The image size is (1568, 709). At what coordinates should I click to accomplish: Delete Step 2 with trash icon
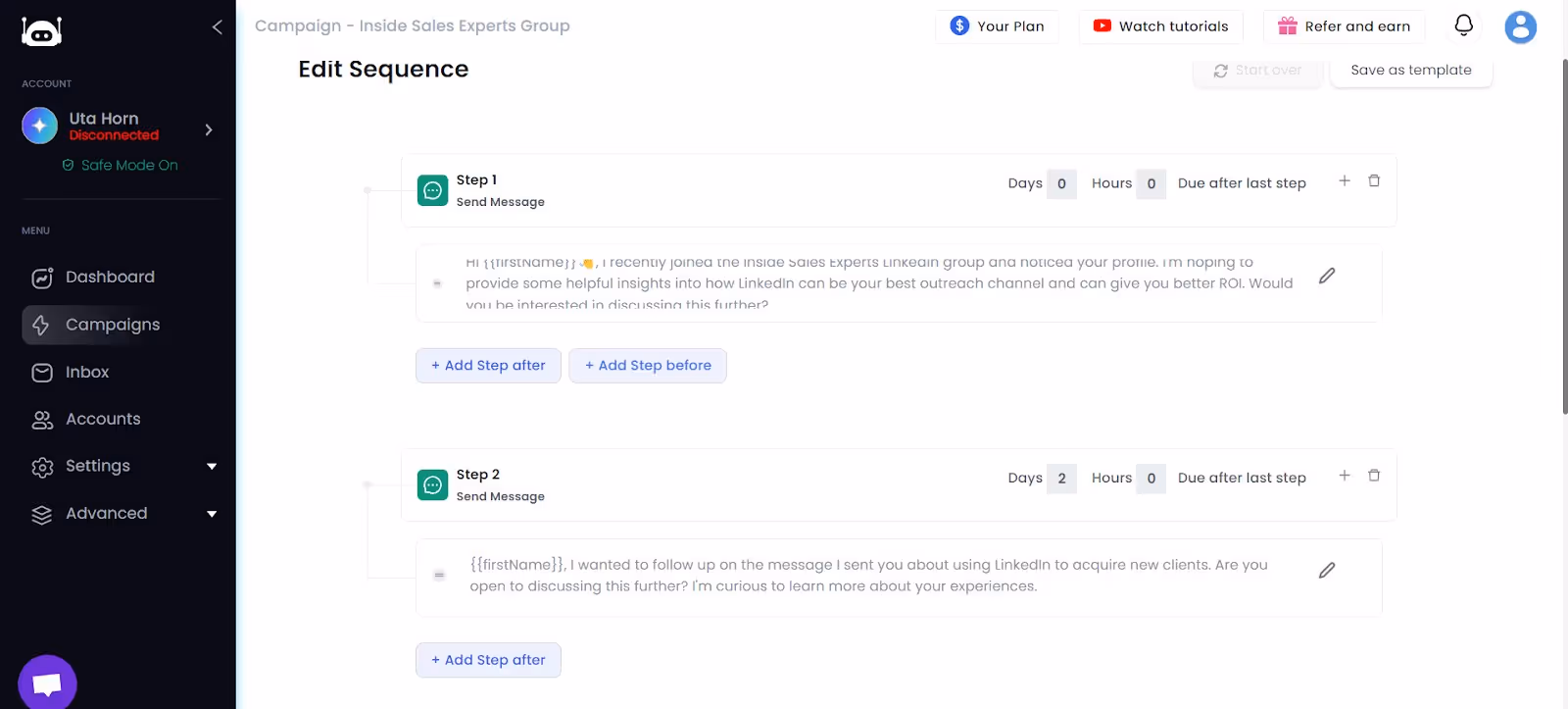[1374, 476]
